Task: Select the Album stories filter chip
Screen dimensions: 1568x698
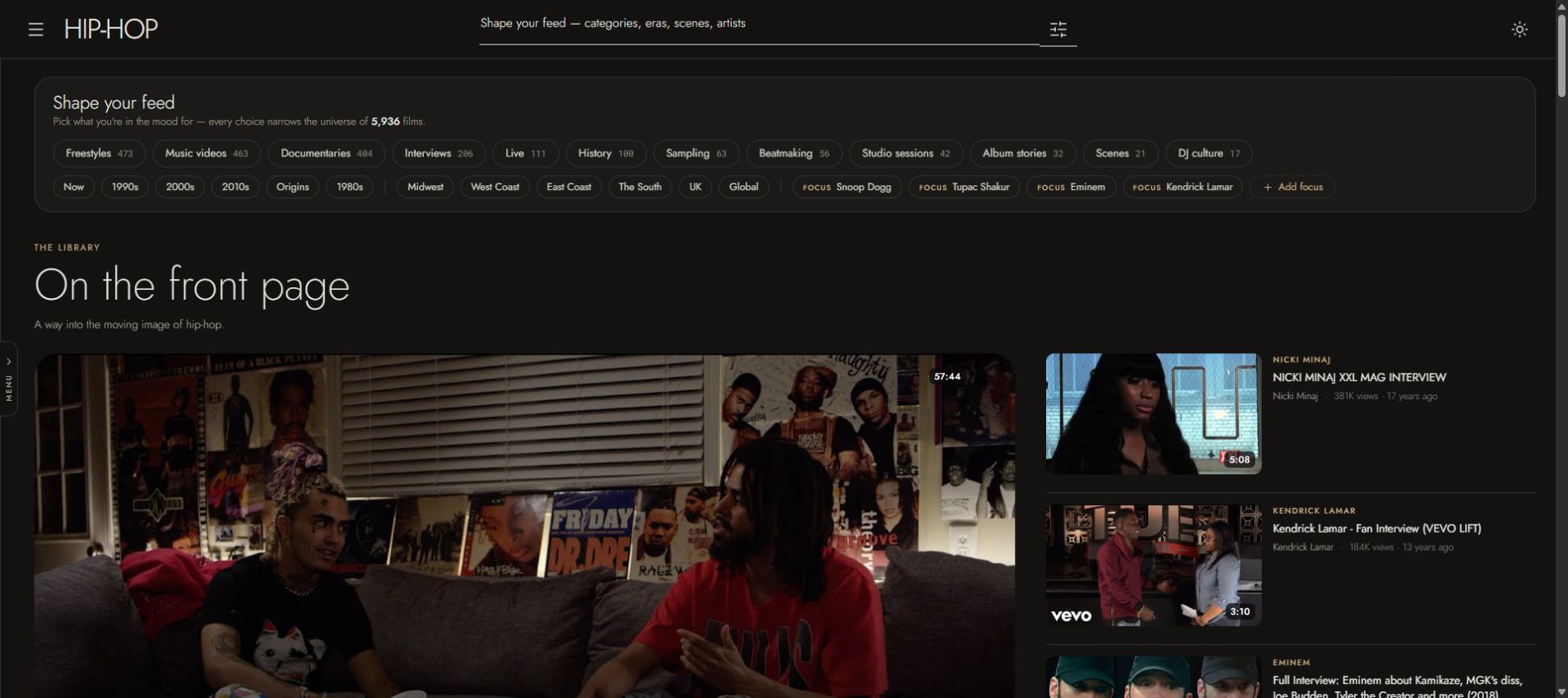Action: point(1023,154)
